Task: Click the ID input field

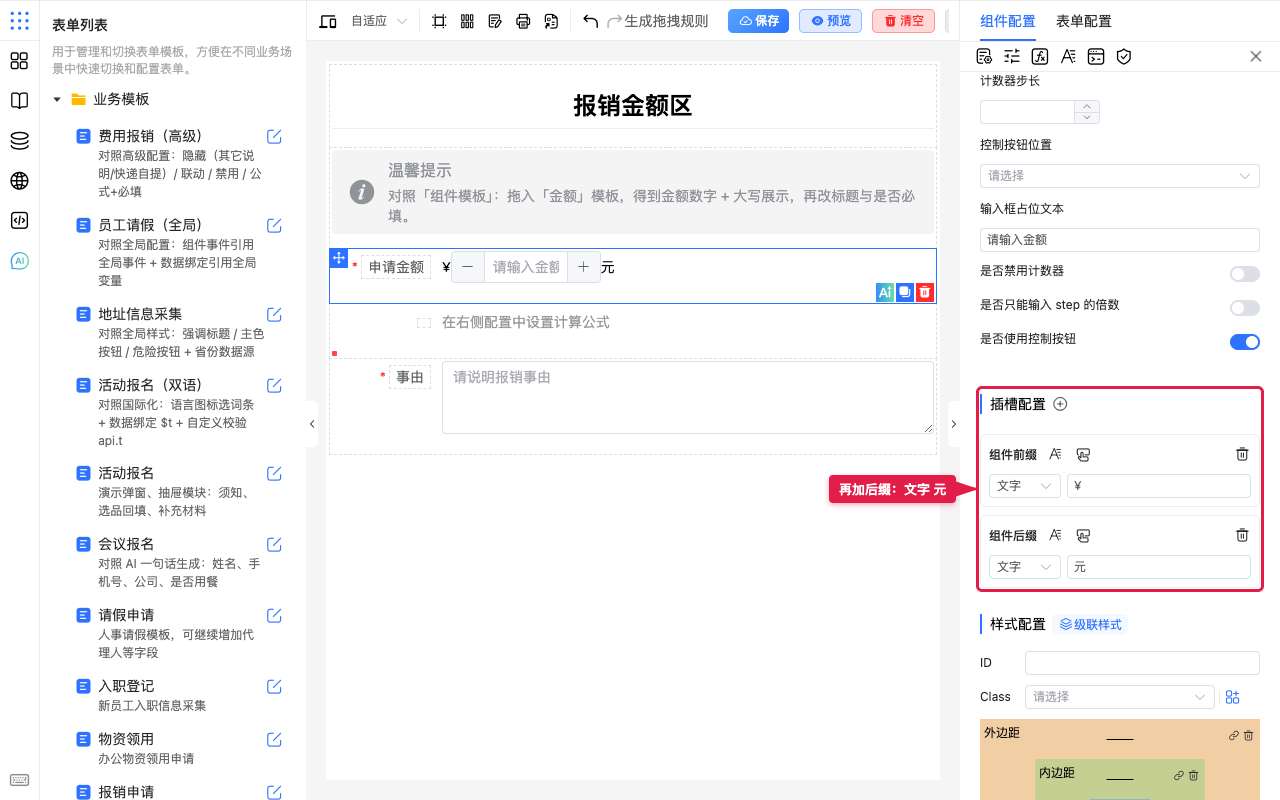Action: pyautogui.click(x=1142, y=663)
